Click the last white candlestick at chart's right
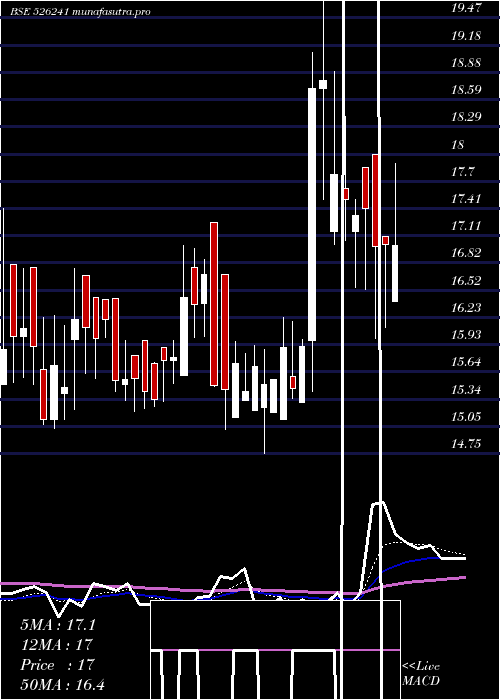This screenshot has height=700, width=500. pos(395,274)
